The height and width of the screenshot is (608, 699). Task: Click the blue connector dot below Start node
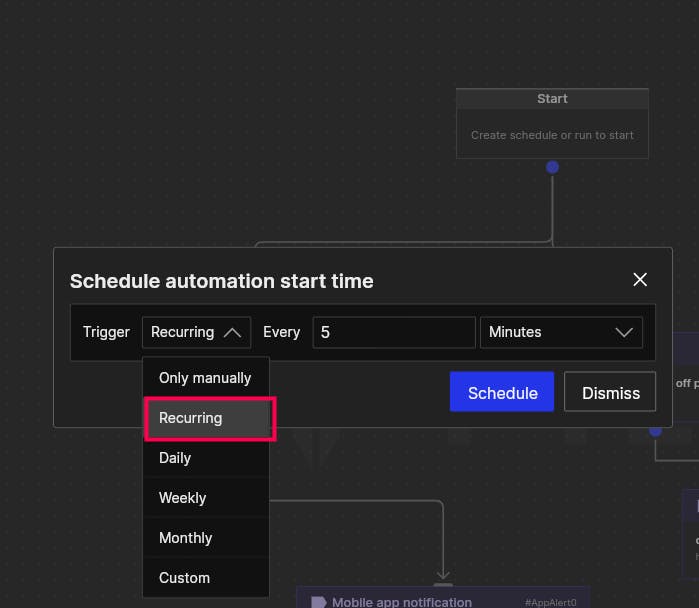coord(552,167)
